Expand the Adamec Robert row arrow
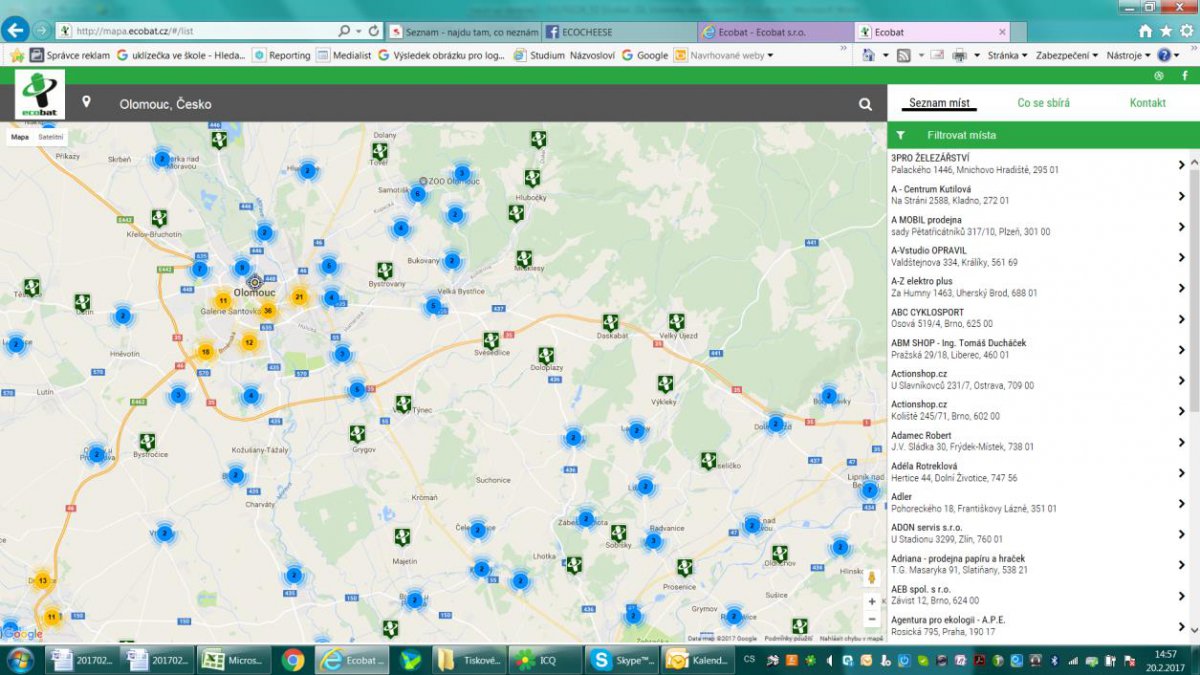This screenshot has width=1200, height=675. point(1181,442)
